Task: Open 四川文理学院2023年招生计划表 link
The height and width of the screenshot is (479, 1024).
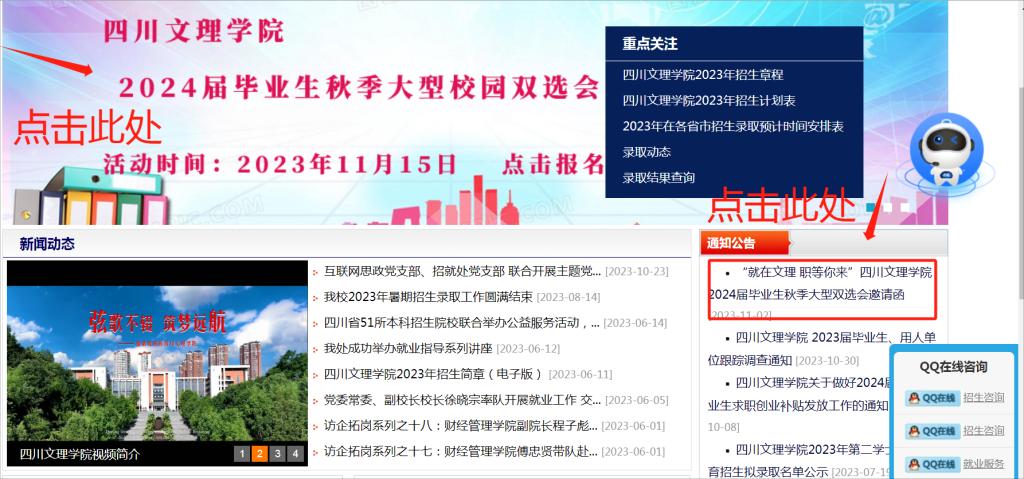Action: pyautogui.click(x=709, y=101)
